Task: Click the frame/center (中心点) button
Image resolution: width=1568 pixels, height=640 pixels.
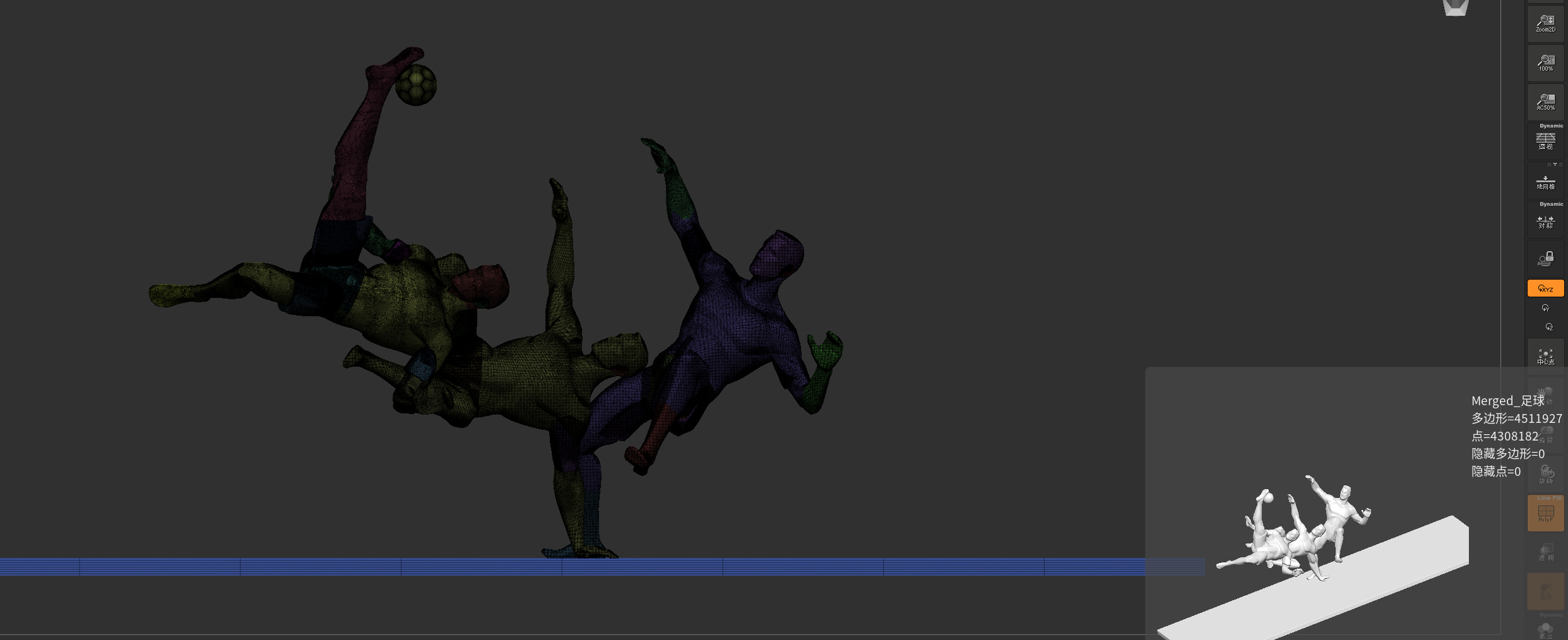Action: pyautogui.click(x=1545, y=357)
